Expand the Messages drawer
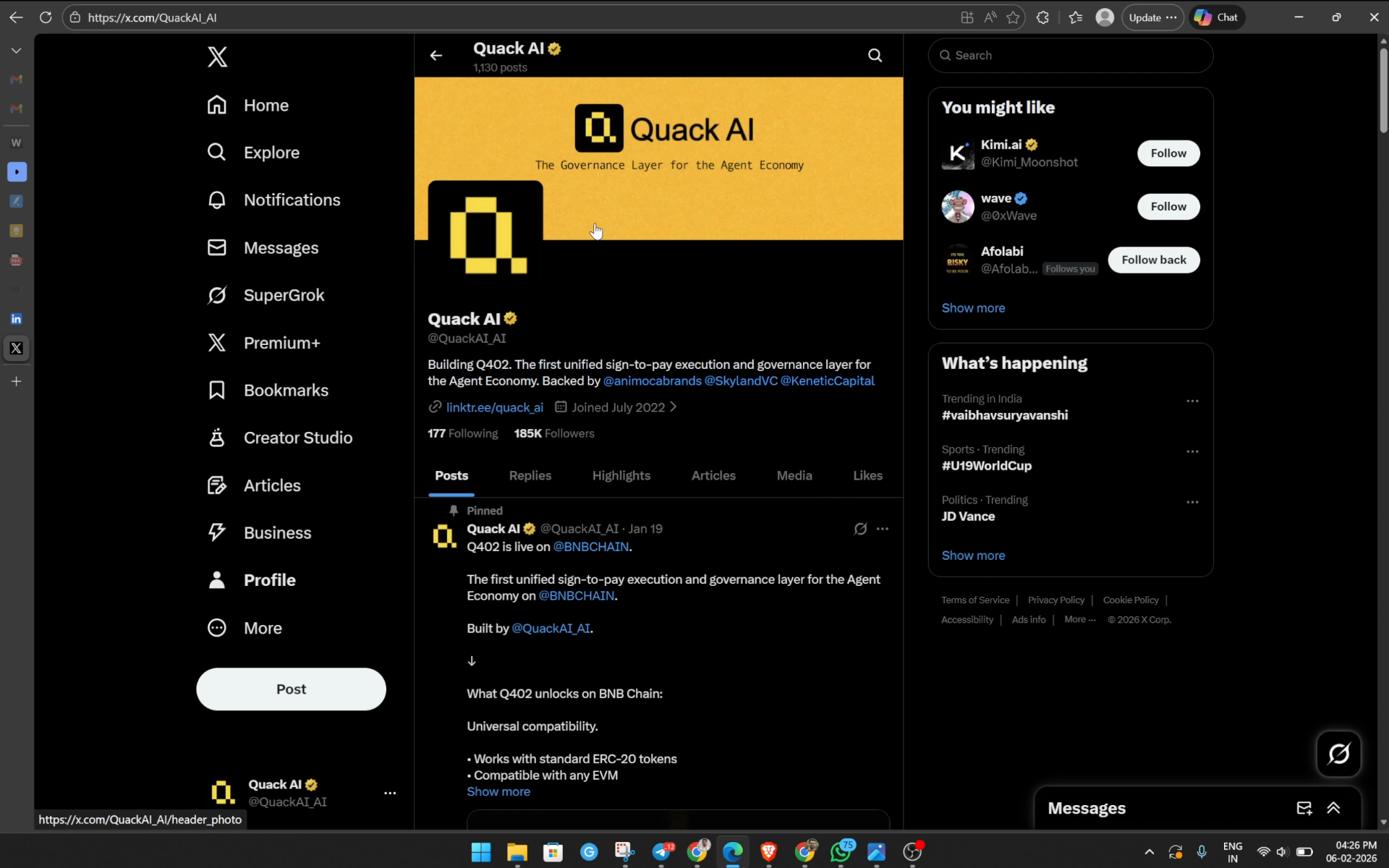 [x=1333, y=809]
